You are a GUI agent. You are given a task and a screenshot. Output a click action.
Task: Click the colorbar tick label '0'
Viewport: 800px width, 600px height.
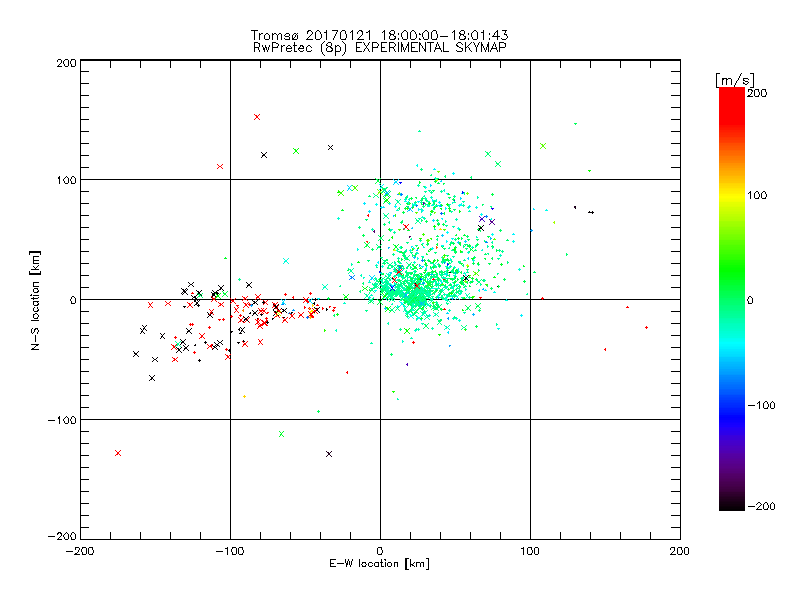click(750, 301)
